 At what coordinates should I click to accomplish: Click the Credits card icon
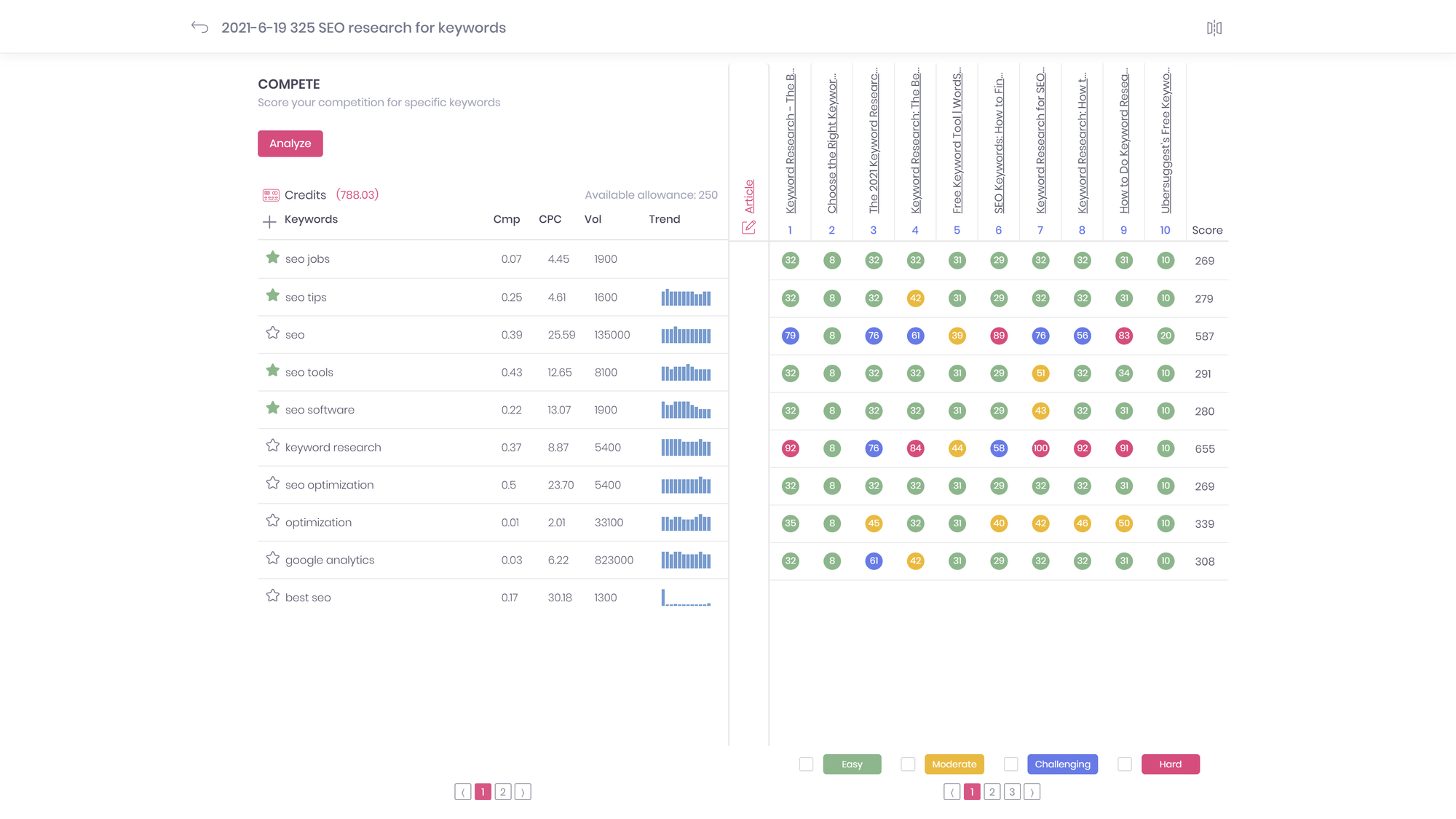click(x=271, y=195)
